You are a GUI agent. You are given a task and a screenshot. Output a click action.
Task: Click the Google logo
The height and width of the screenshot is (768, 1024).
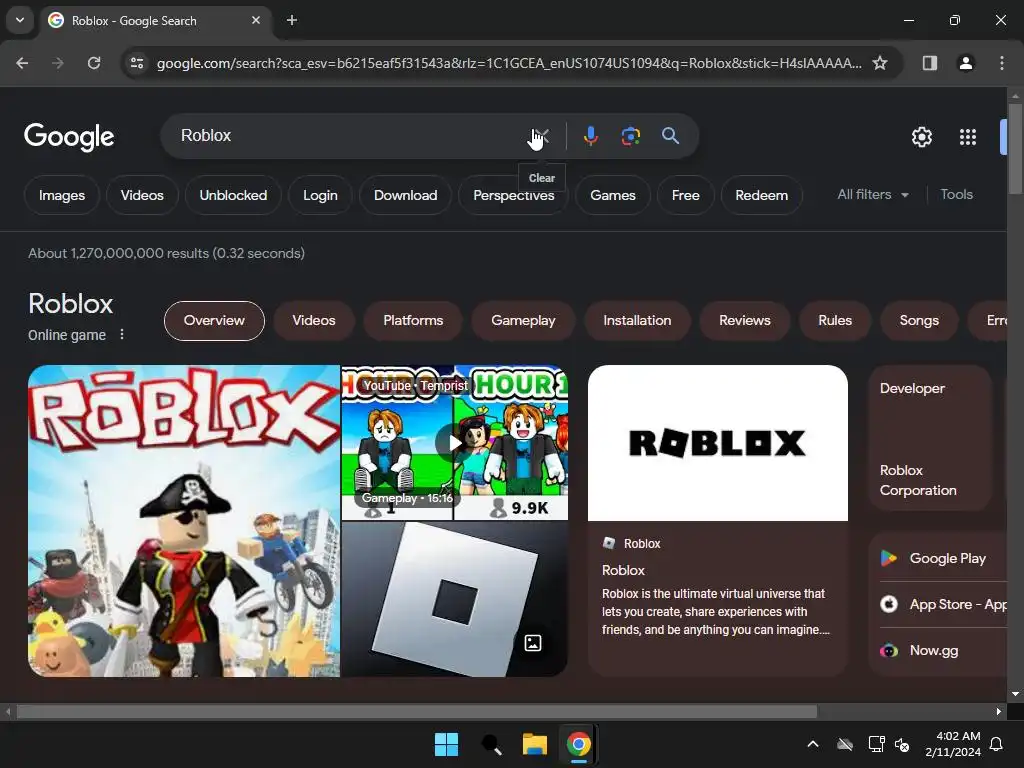[69, 136]
